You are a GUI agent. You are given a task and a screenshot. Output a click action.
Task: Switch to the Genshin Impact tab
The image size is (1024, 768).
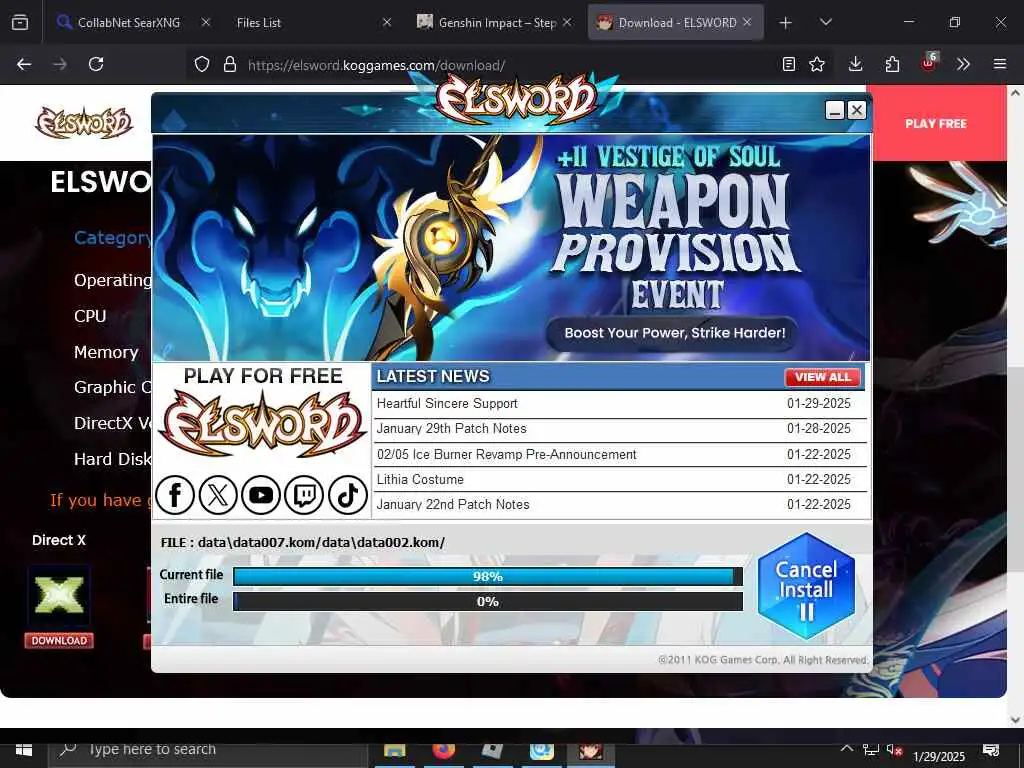click(496, 23)
